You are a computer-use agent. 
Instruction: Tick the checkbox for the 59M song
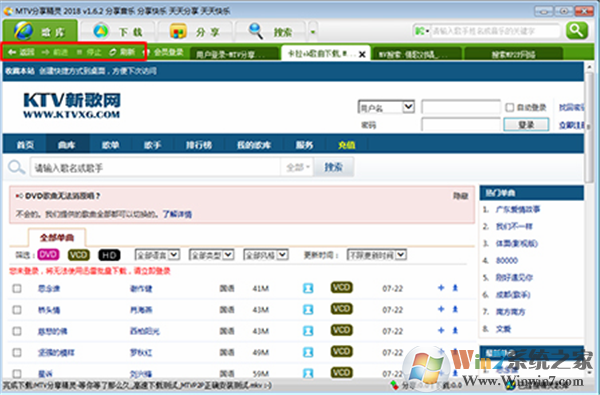(x=17, y=373)
